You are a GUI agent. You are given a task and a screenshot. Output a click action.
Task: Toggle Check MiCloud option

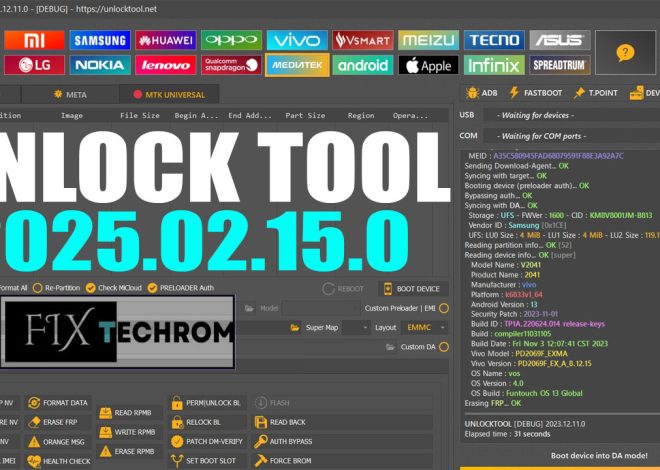coord(114,288)
